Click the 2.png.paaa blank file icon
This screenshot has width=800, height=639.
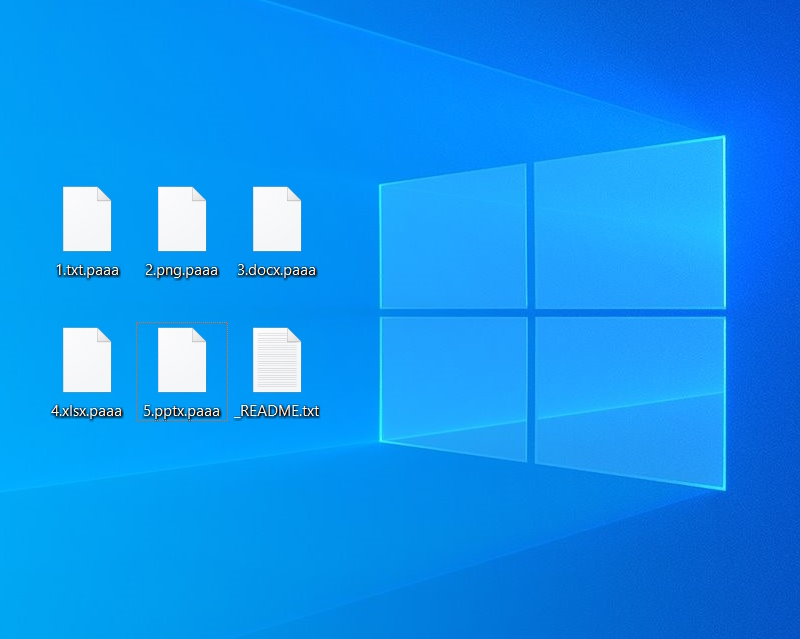[x=181, y=219]
